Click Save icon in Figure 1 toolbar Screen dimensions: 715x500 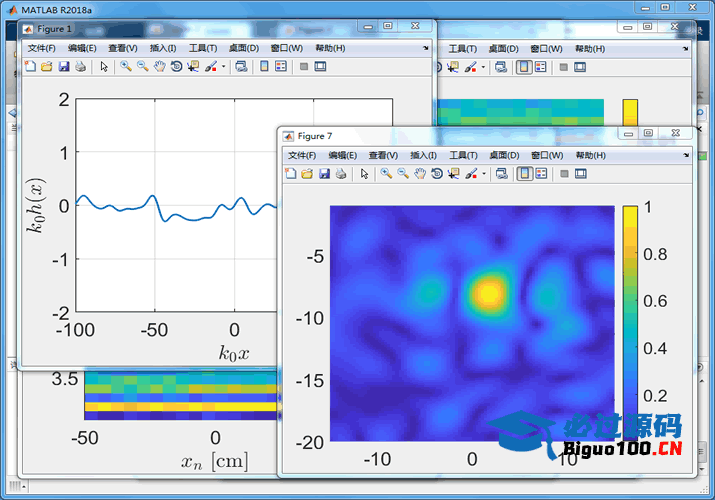point(63,67)
